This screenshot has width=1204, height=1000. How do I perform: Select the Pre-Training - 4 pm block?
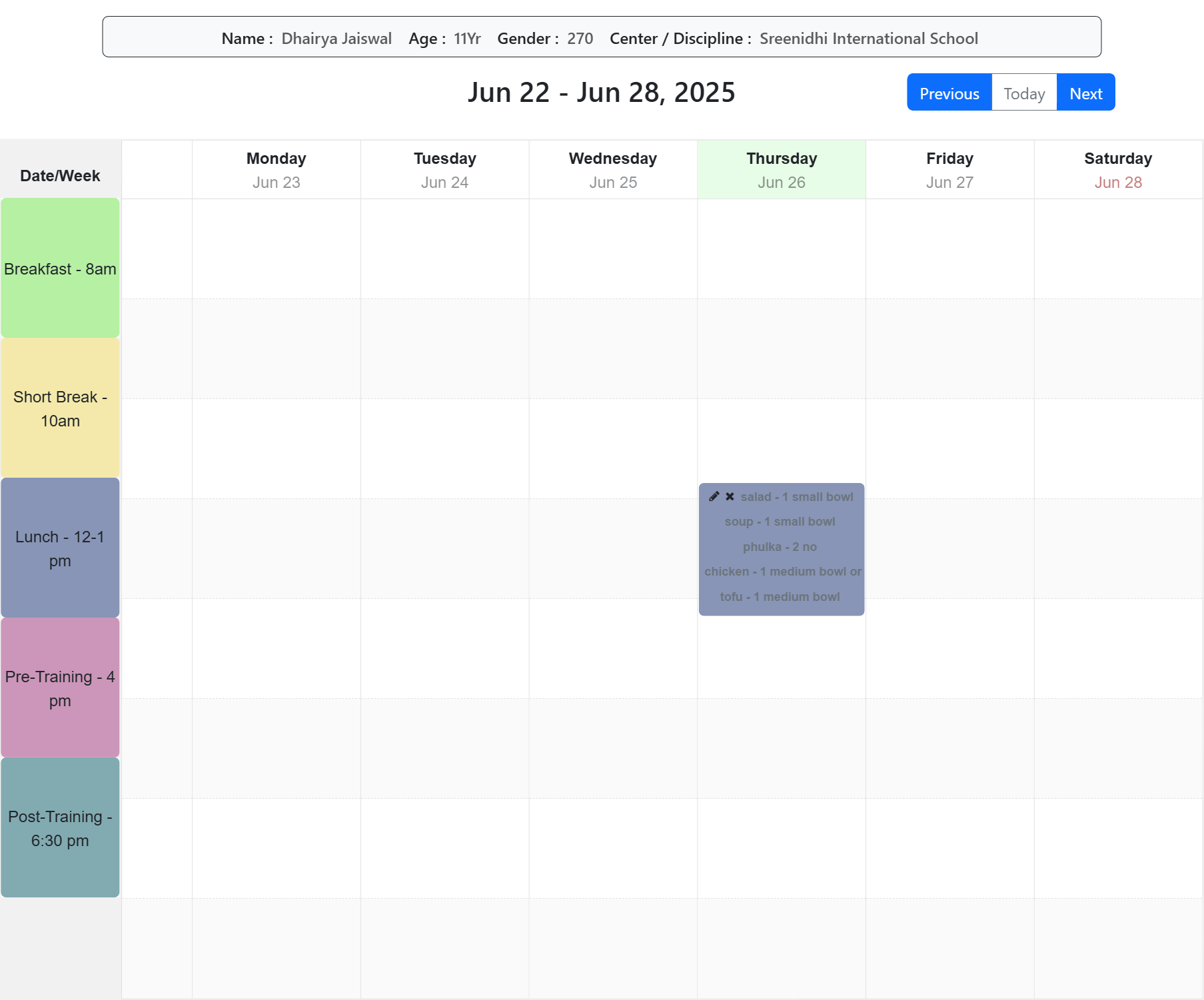(60, 688)
